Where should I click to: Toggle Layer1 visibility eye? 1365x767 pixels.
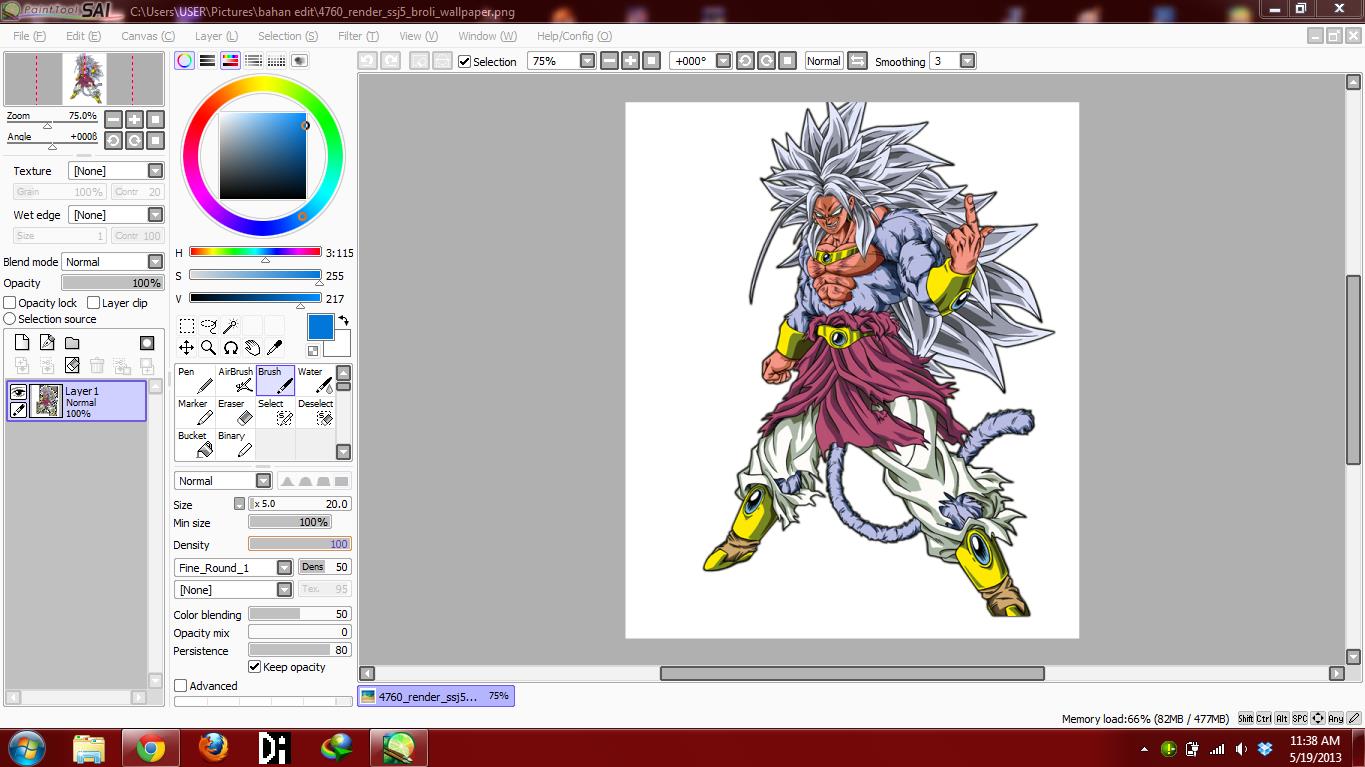pos(18,393)
